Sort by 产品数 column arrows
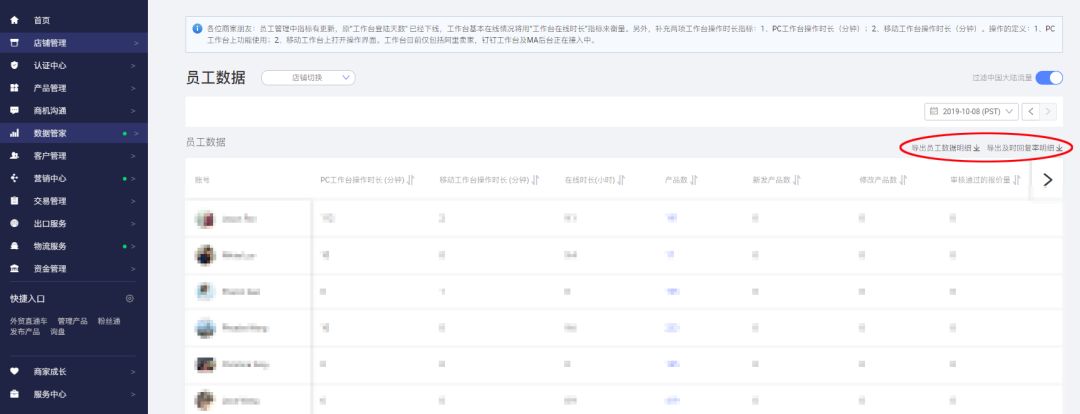The width and height of the screenshot is (1080, 414). coord(694,180)
